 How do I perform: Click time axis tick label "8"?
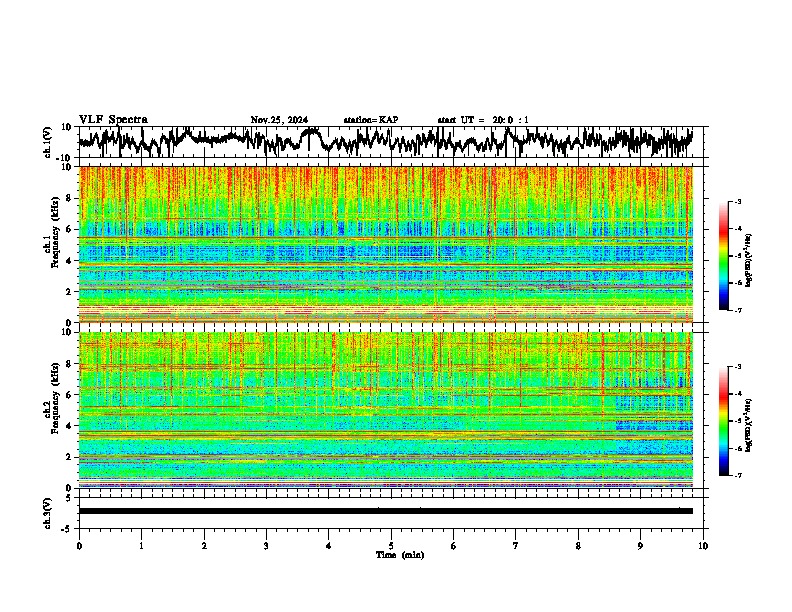tap(578, 546)
